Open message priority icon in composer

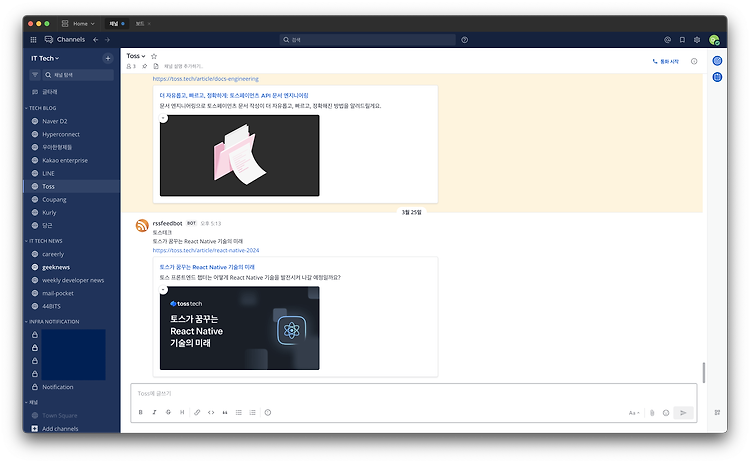click(x=268, y=412)
